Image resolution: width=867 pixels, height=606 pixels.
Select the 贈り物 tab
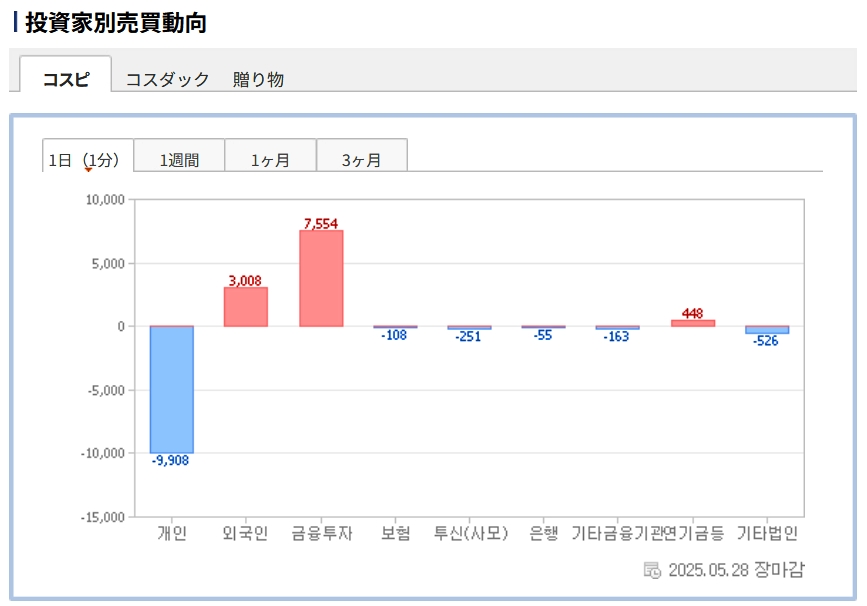[x=258, y=79]
